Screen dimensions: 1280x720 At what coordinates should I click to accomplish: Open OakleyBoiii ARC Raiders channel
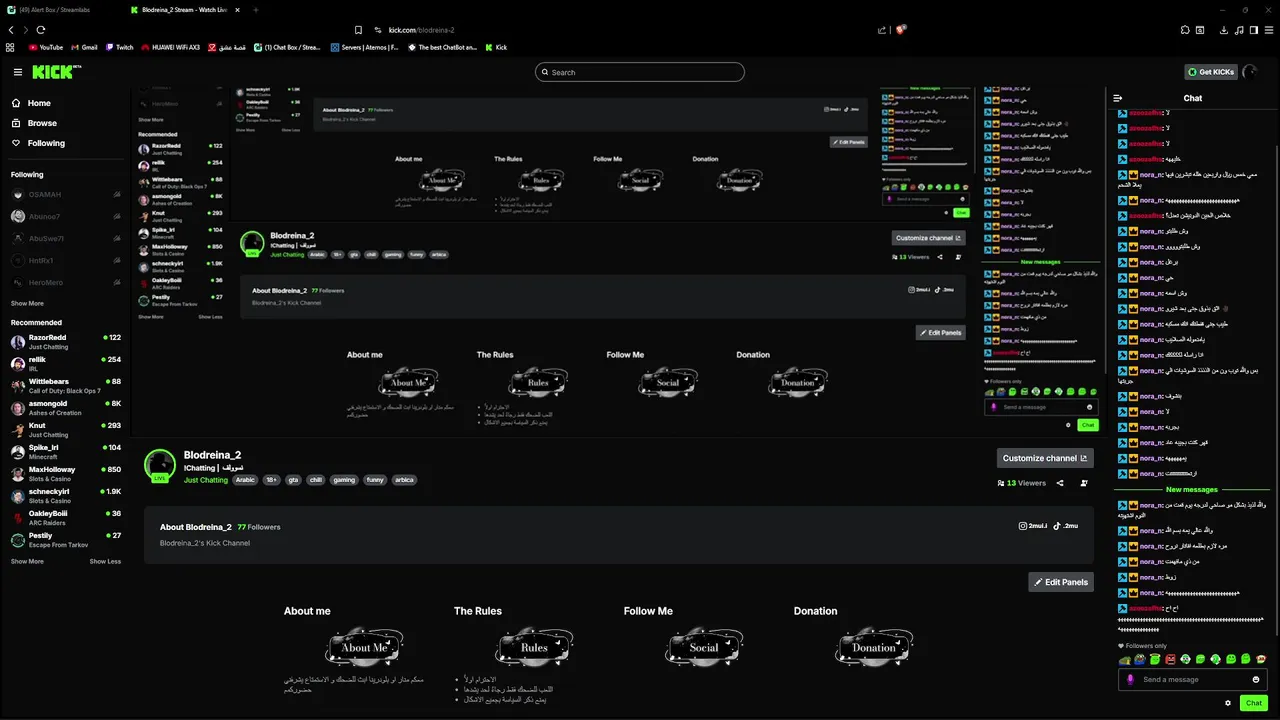pyautogui.click(x=66, y=518)
